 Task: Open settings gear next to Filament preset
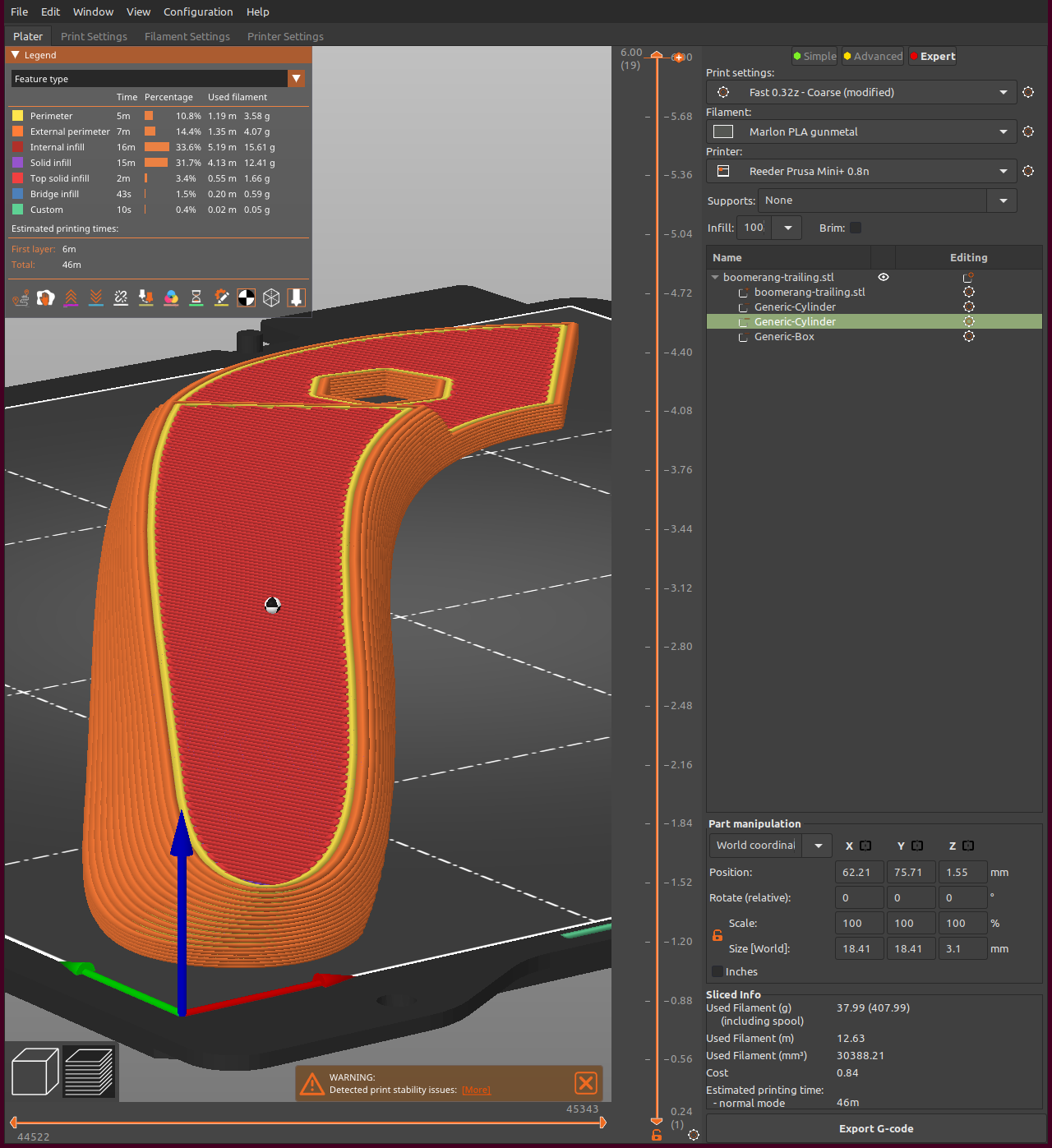click(1028, 131)
